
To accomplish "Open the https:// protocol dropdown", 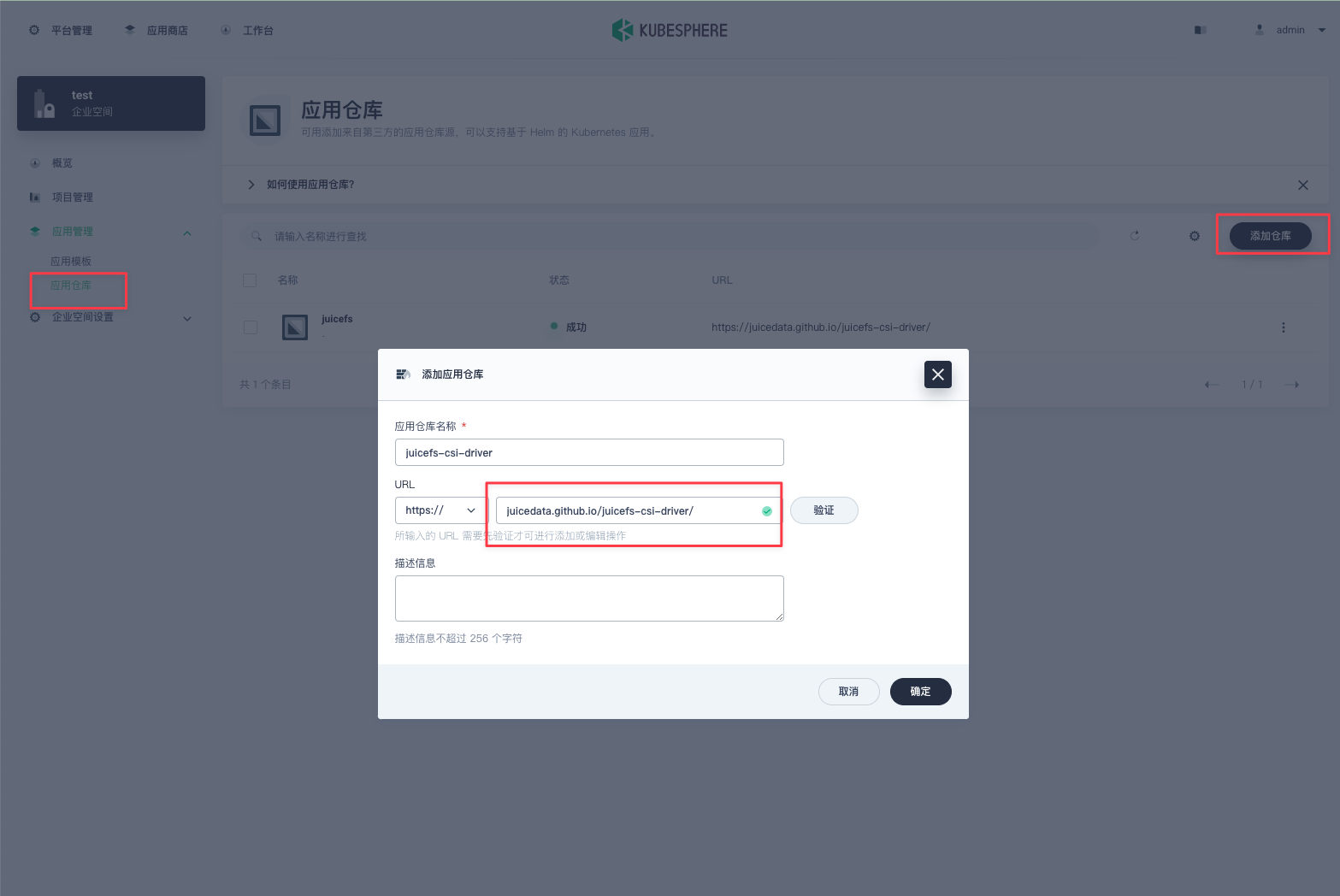I will tap(439, 510).
